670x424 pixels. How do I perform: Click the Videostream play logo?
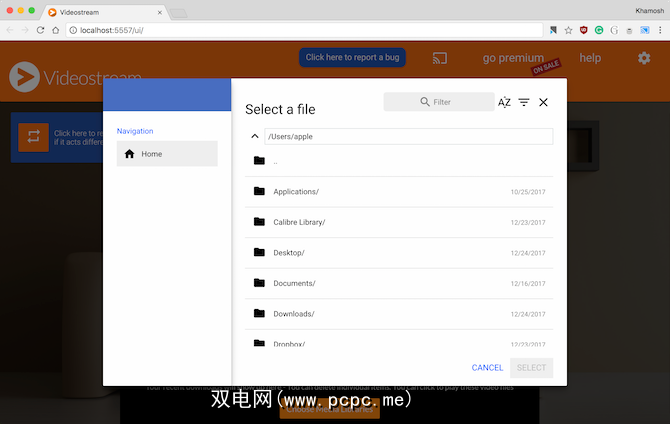click(x=24, y=77)
